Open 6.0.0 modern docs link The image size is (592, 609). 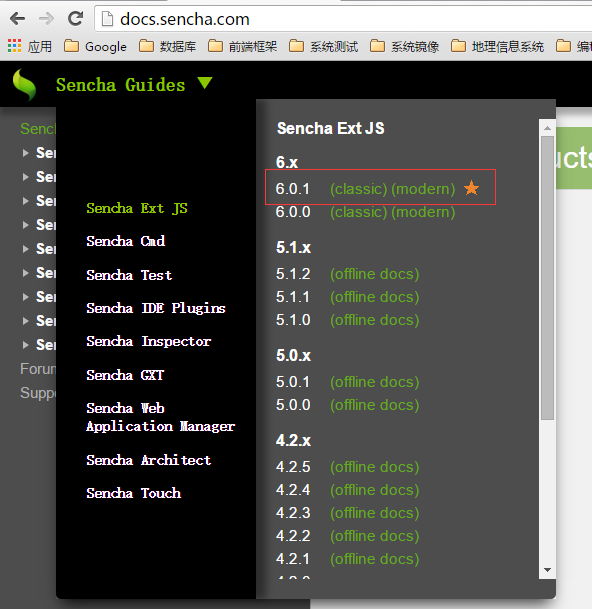tap(423, 212)
